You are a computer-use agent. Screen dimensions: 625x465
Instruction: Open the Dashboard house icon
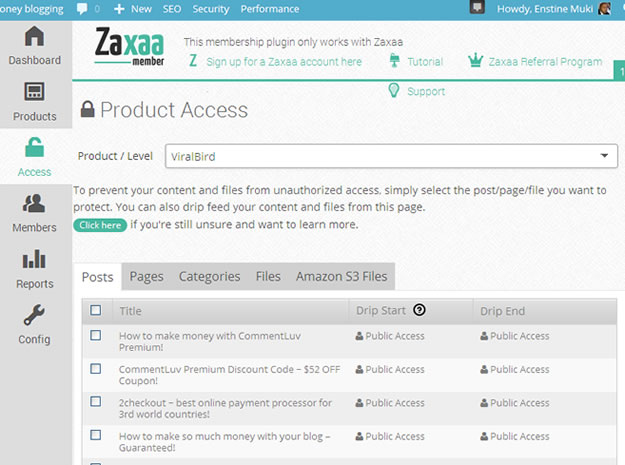pos(34,36)
